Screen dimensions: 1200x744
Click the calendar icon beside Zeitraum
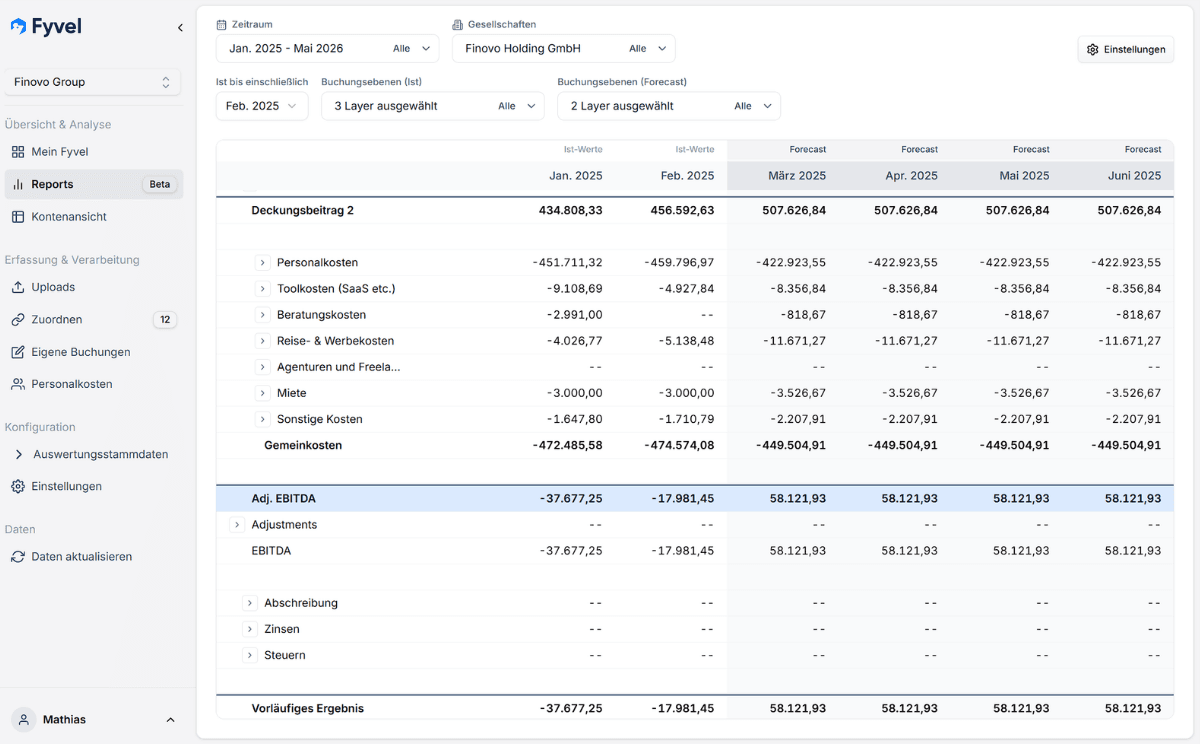point(222,24)
